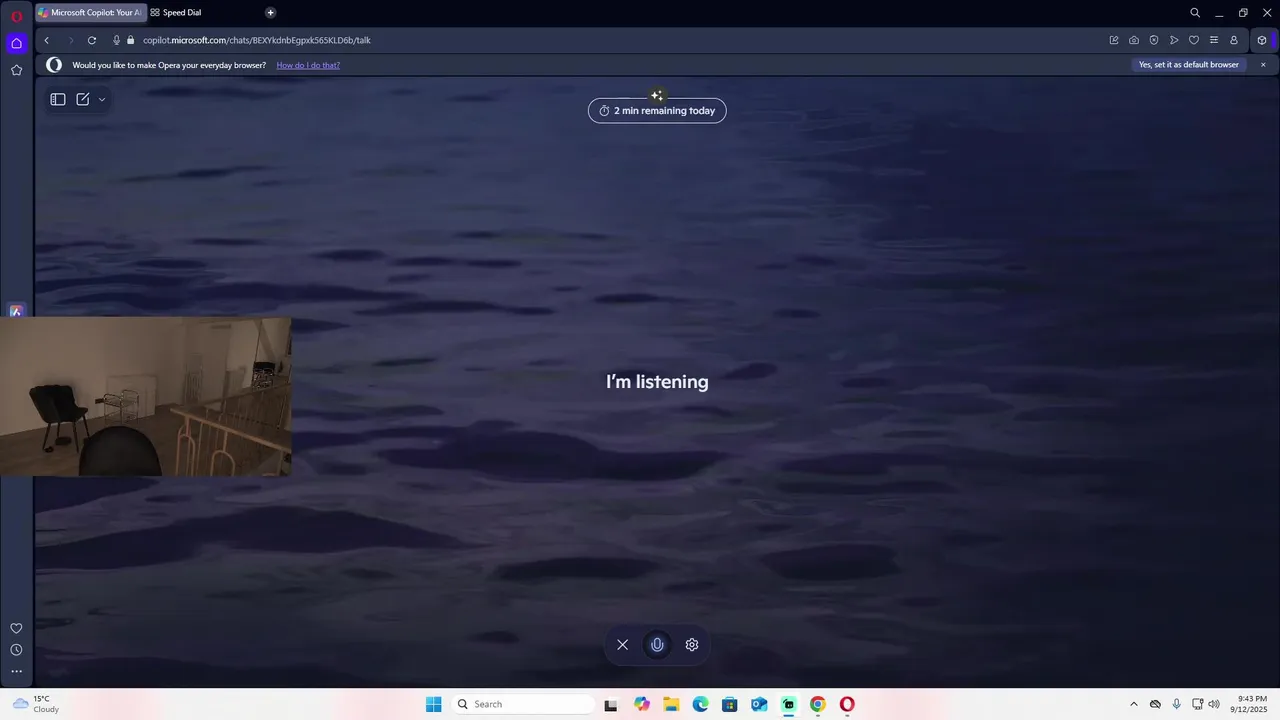End the voice conversation with X button
Screen dimensions: 1280x720
tap(622, 645)
